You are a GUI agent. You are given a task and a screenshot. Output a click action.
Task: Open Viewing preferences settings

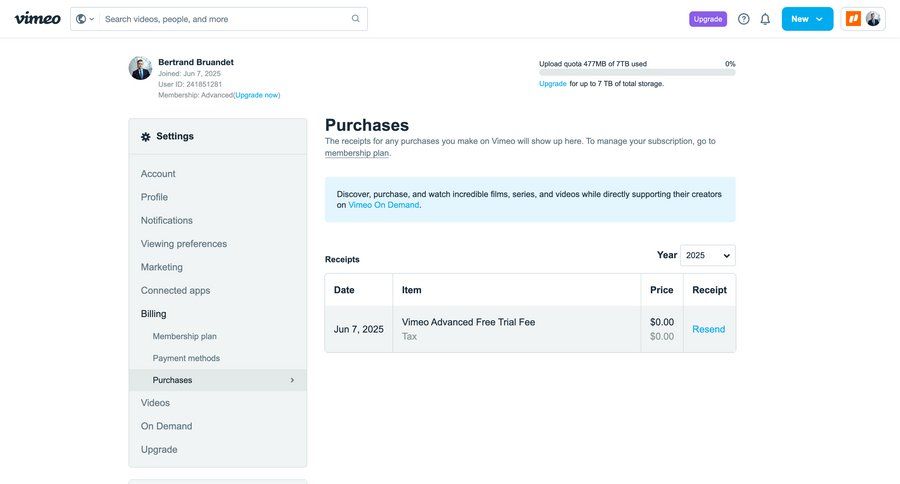pyautogui.click(x=184, y=244)
